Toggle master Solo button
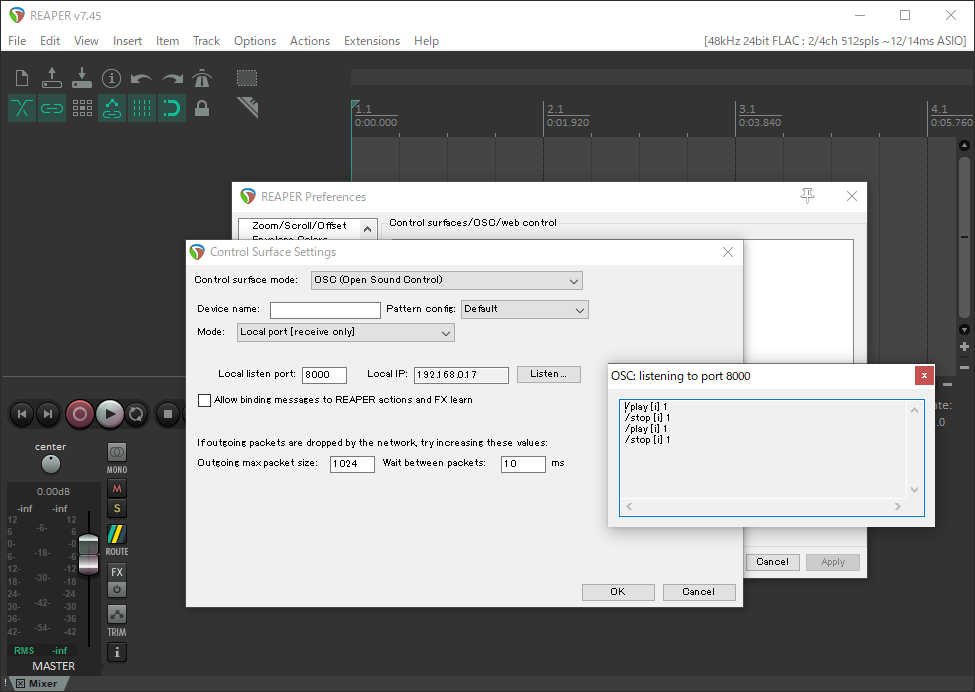Image resolution: width=975 pixels, height=692 pixels. click(117, 509)
